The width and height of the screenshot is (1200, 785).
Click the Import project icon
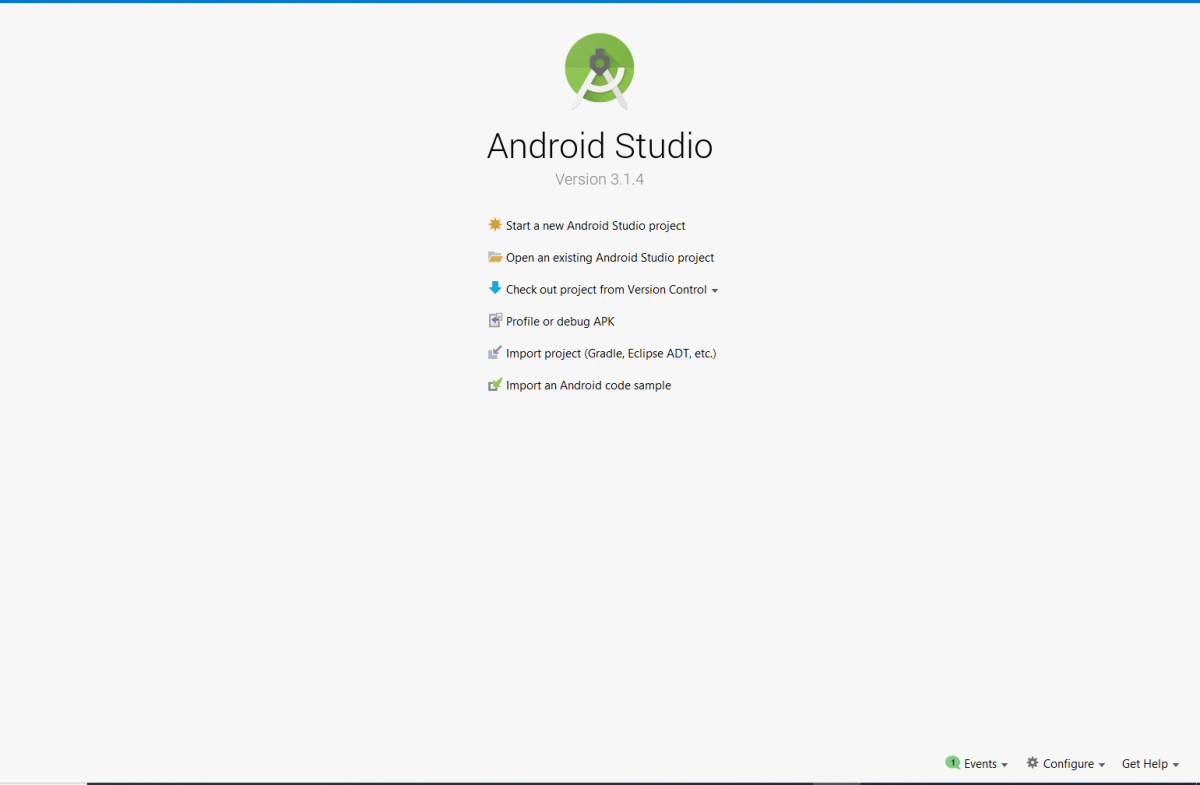tap(495, 353)
